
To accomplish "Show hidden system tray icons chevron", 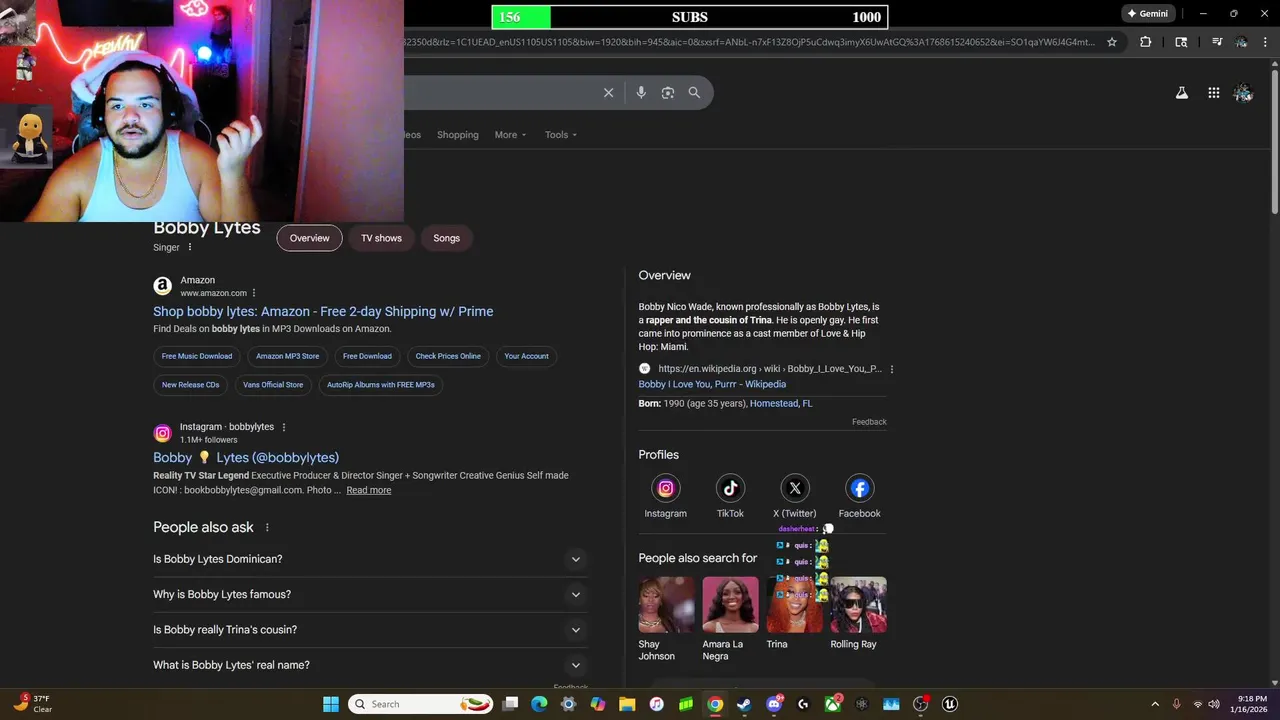I will [1155, 704].
